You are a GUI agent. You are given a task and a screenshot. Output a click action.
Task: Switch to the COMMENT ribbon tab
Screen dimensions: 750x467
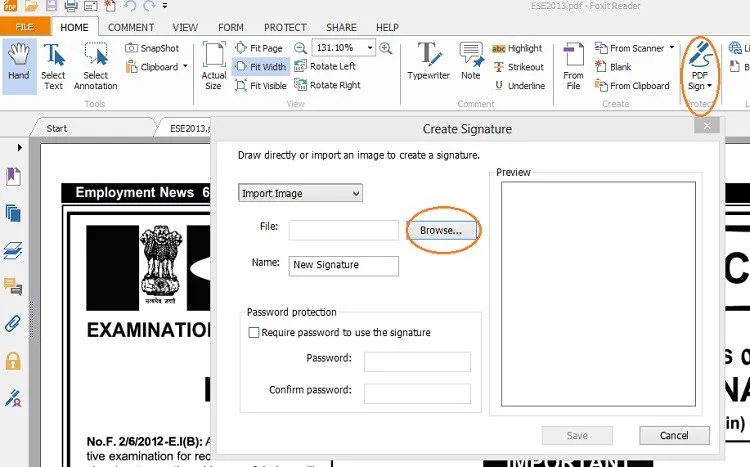pos(131,28)
